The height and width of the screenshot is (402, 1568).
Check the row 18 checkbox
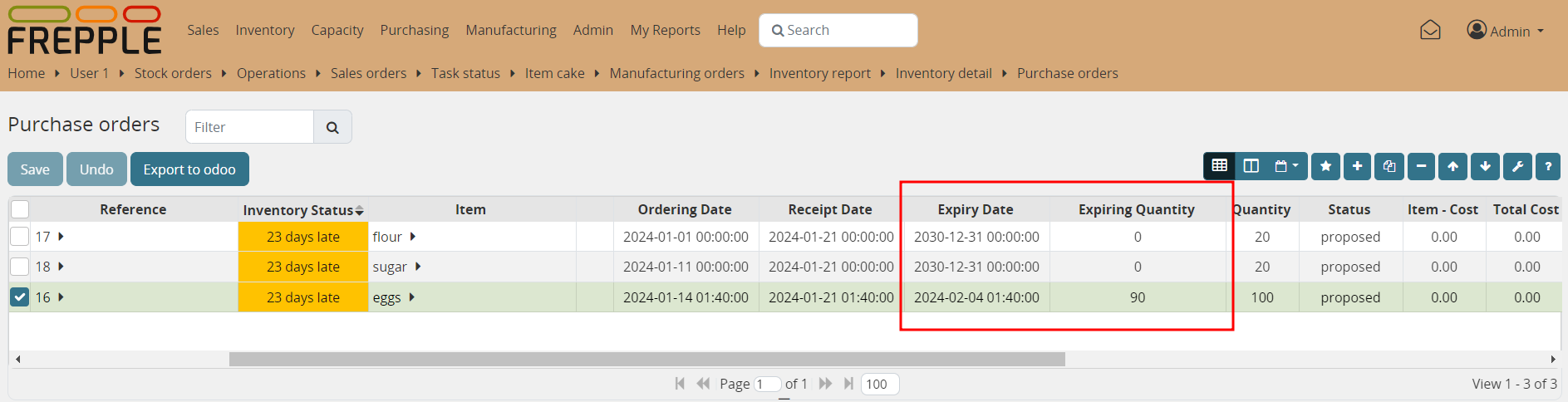click(20, 267)
